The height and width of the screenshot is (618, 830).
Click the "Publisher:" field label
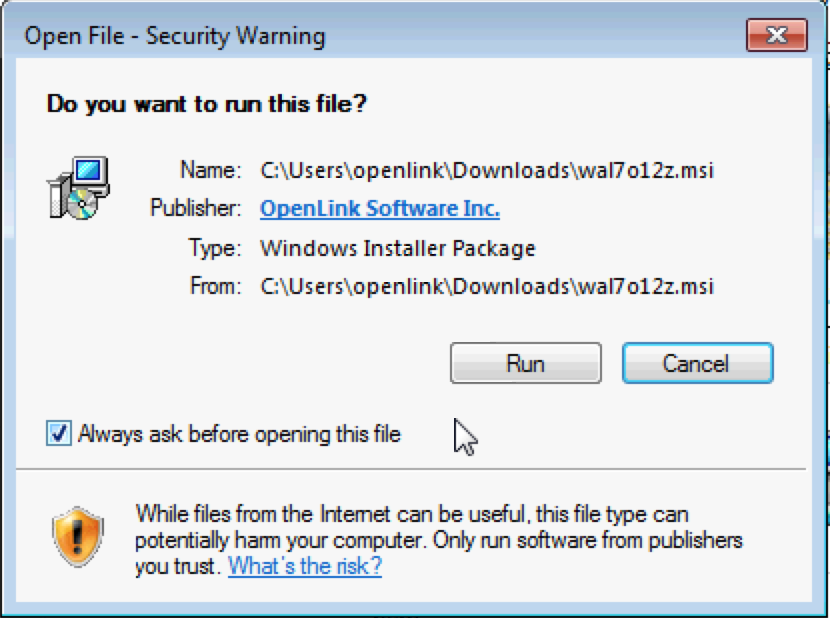(196, 208)
